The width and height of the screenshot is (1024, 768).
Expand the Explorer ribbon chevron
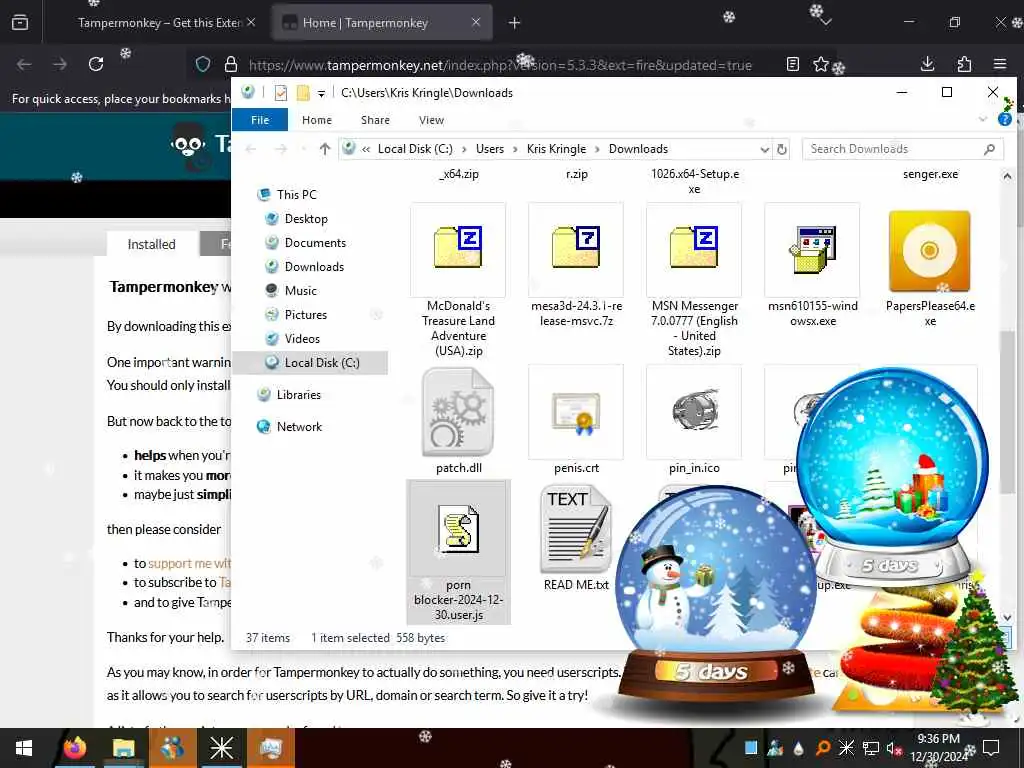[983, 120]
